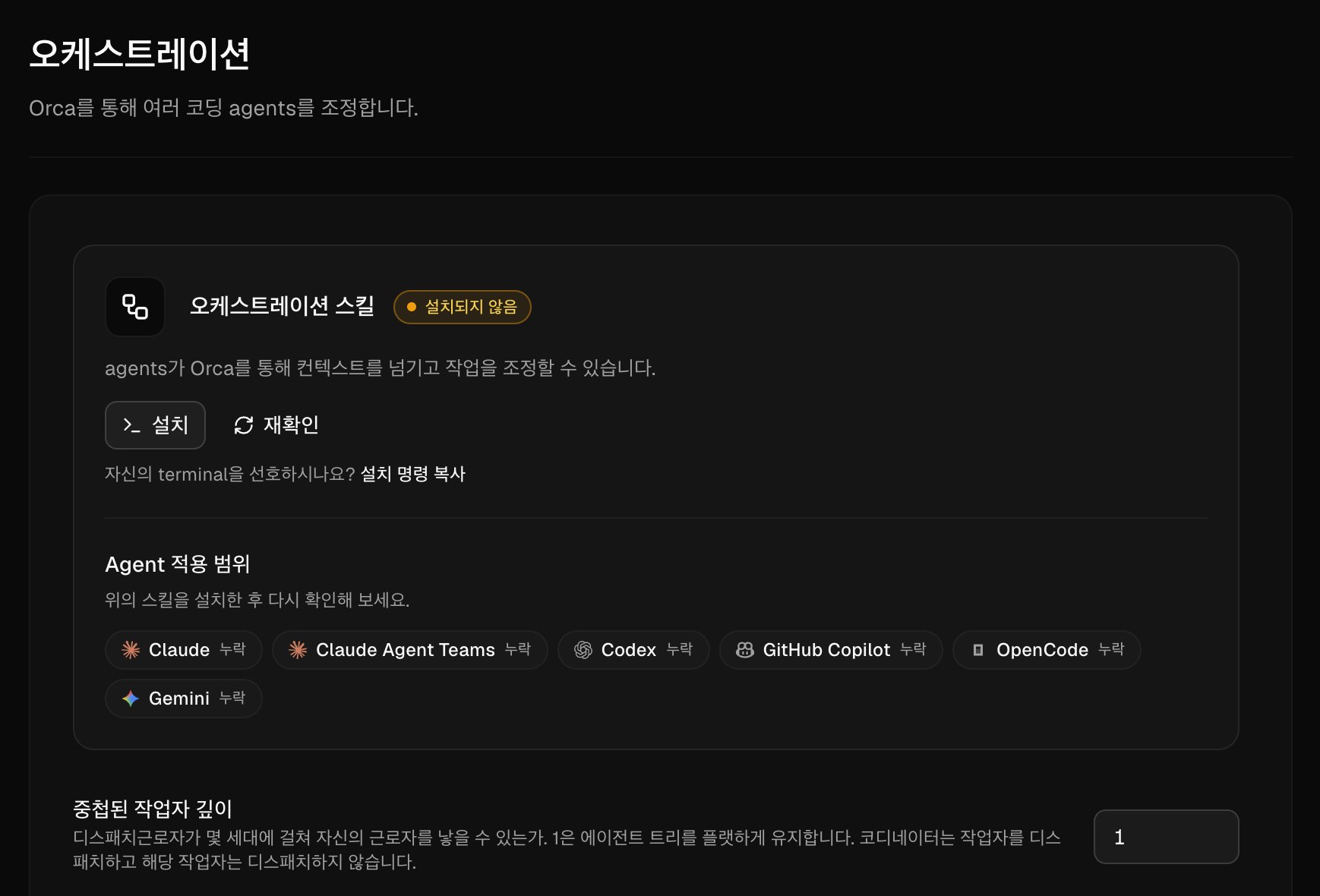The height and width of the screenshot is (896, 1320).
Task: Click the 재확인 button label
Action: point(291,424)
